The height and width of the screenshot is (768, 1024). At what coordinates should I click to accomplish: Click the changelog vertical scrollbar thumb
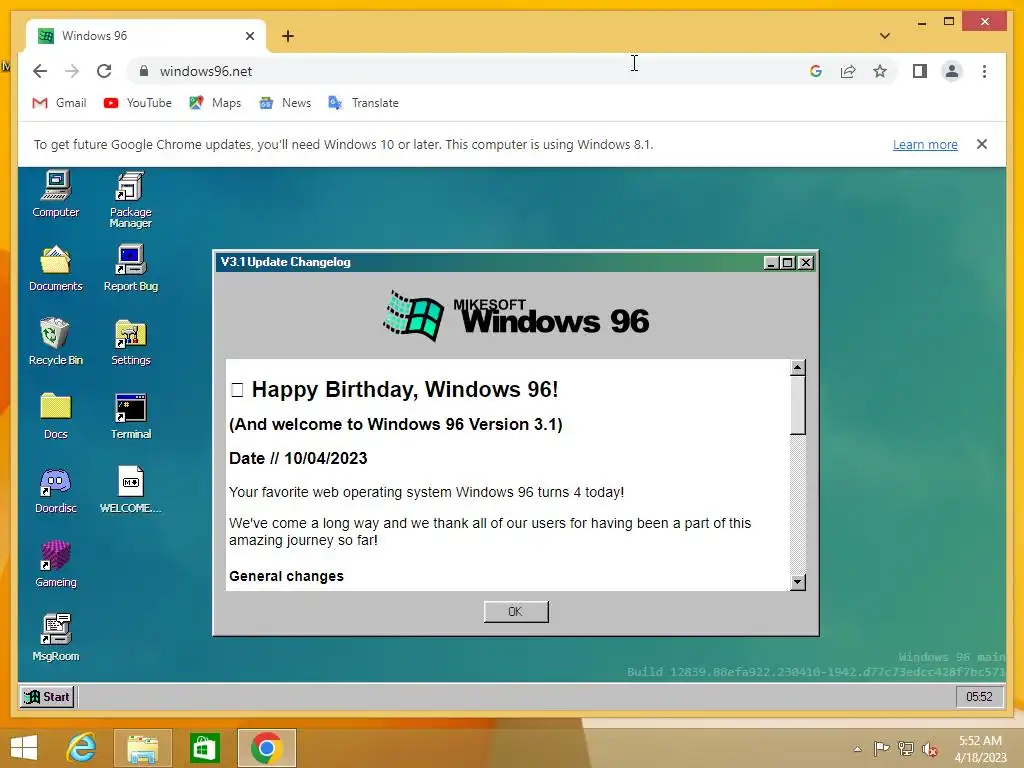pos(797,405)
